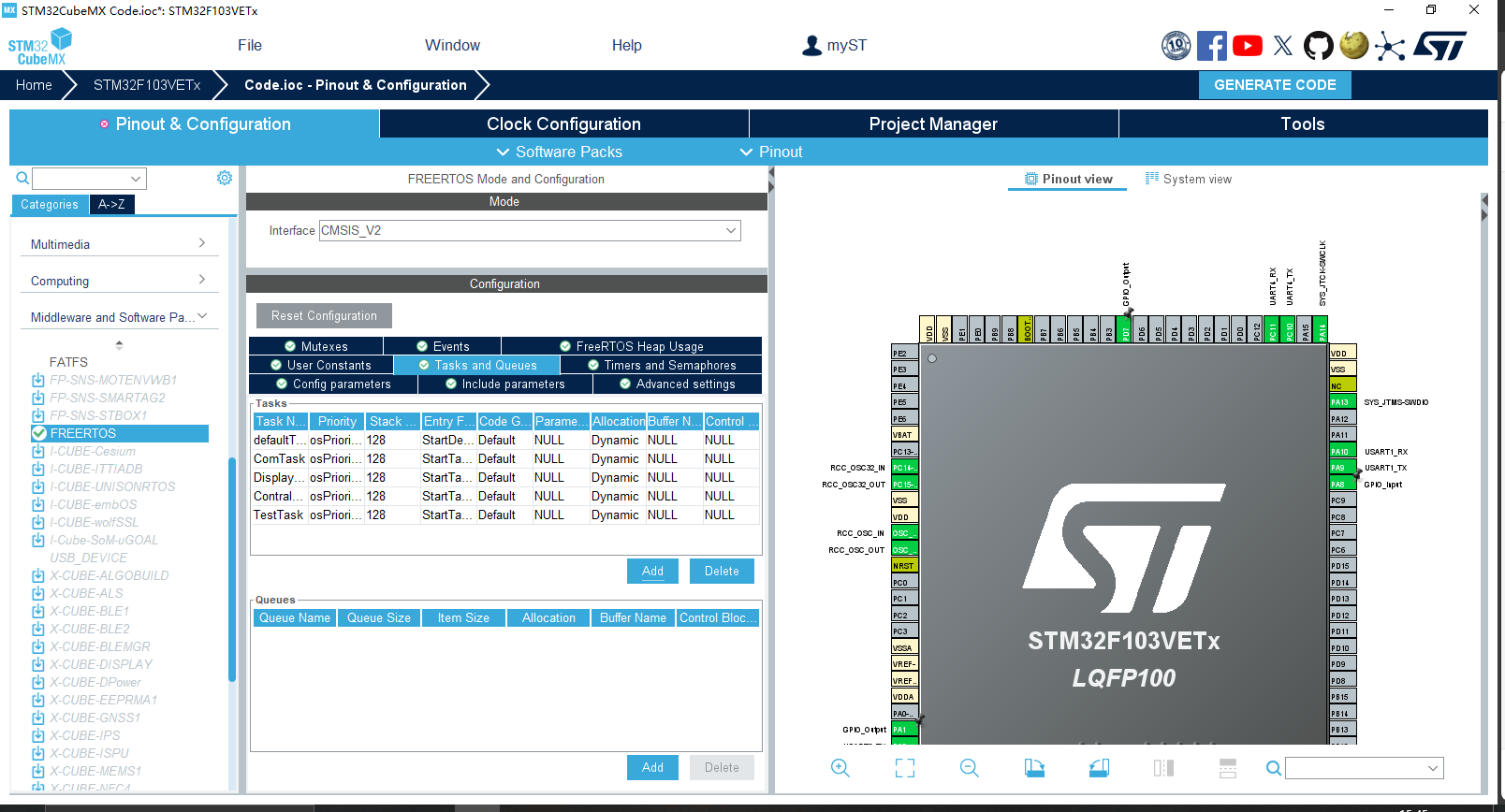Click the collapse arrow above the FATFS list
This screenshot has width=1505, height=812.
point(119,344)
